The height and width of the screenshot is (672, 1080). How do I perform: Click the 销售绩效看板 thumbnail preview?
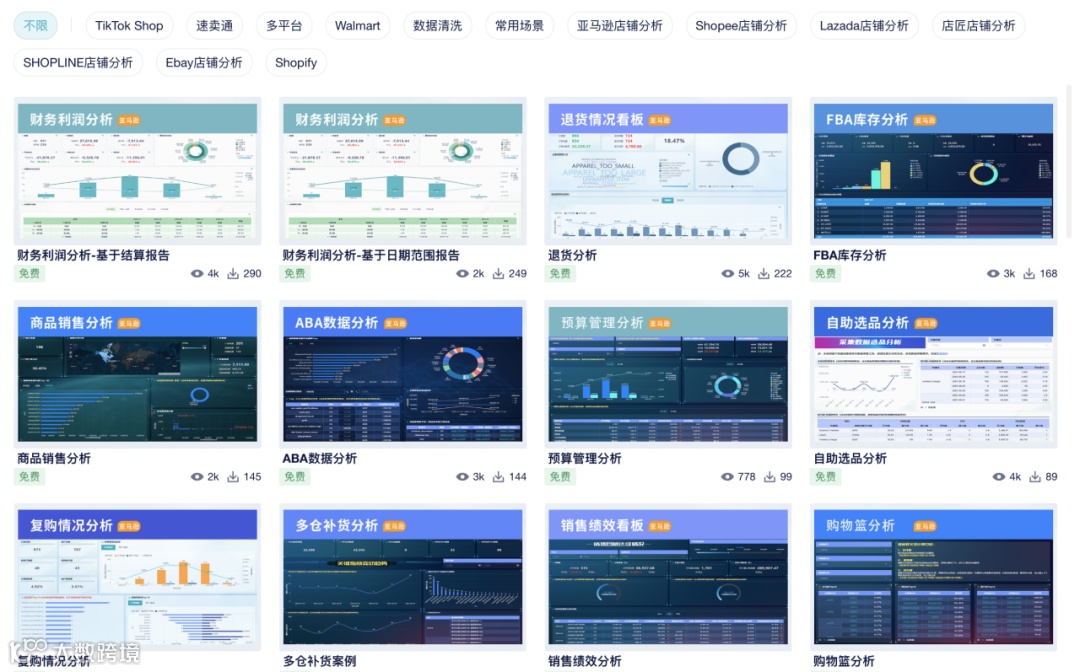pyautogui.click(x=667, y=576)
